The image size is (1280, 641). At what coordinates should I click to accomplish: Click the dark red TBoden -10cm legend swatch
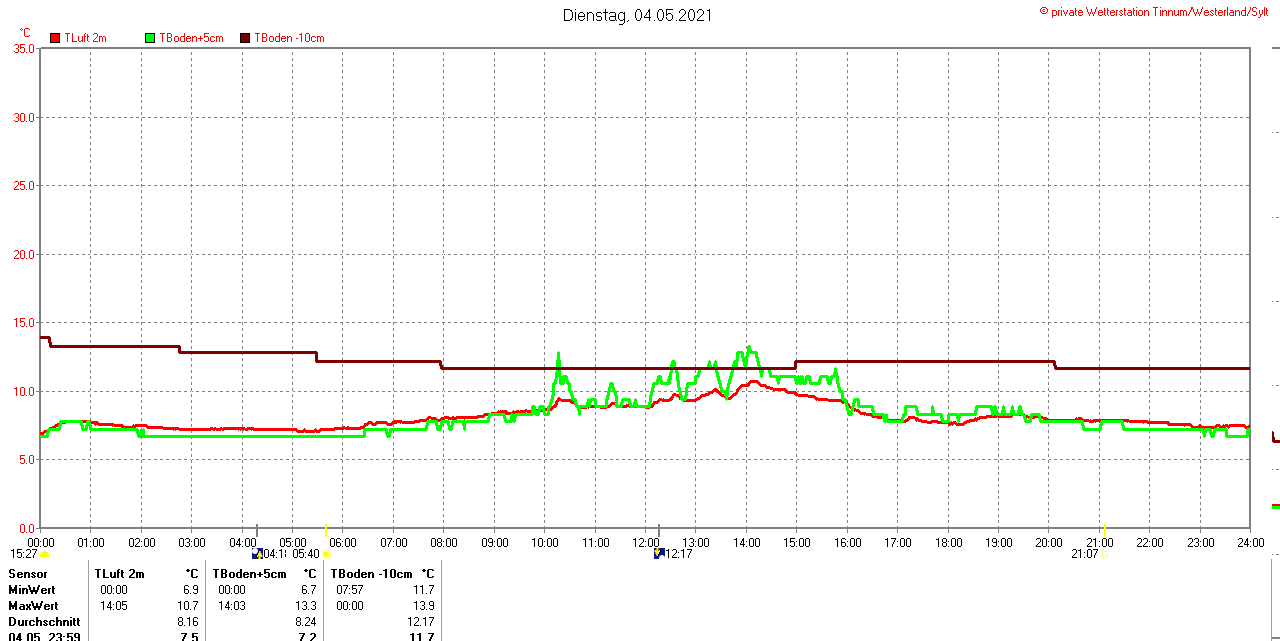point(245,38)
